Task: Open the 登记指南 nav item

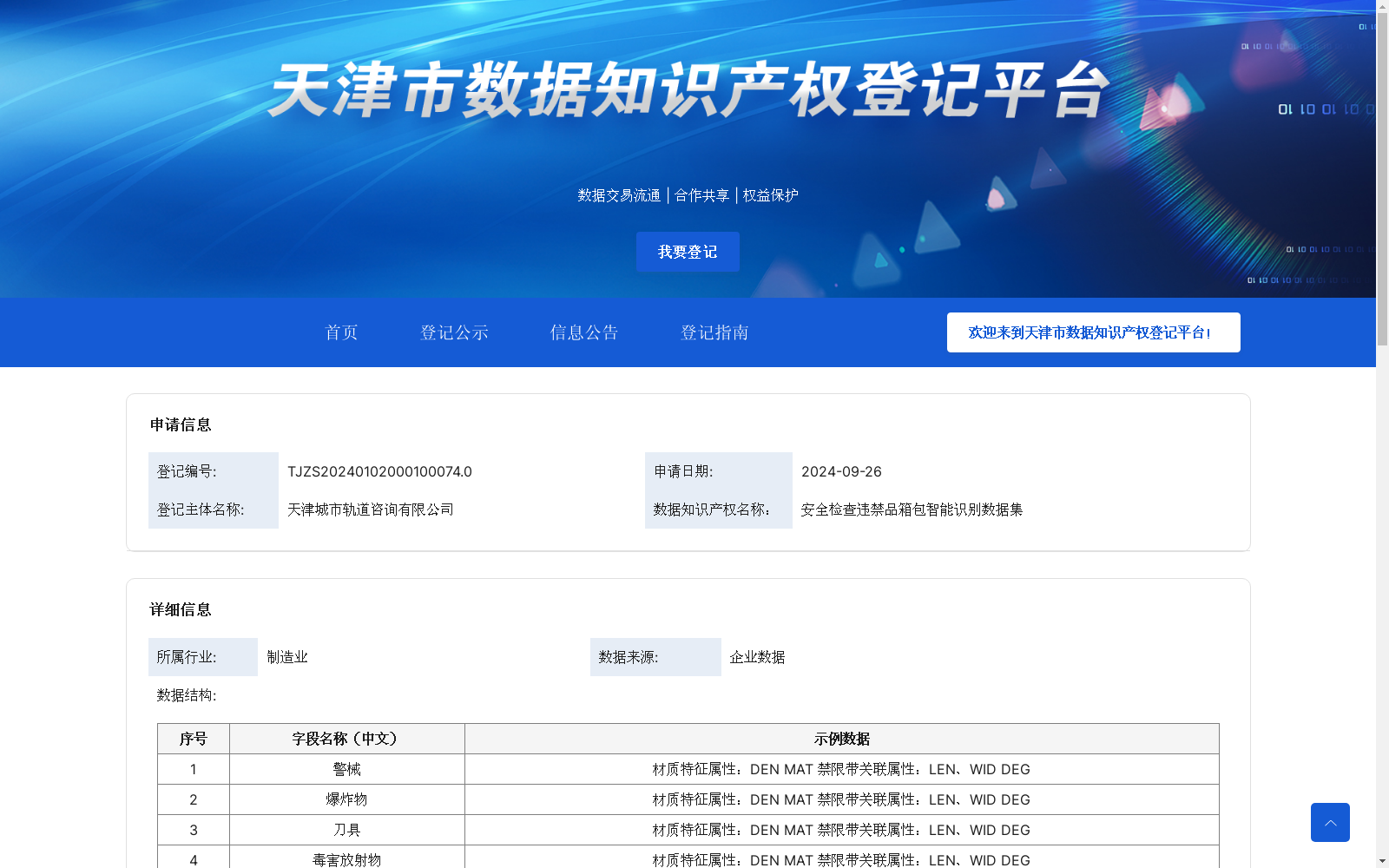Action: [714, 332]
